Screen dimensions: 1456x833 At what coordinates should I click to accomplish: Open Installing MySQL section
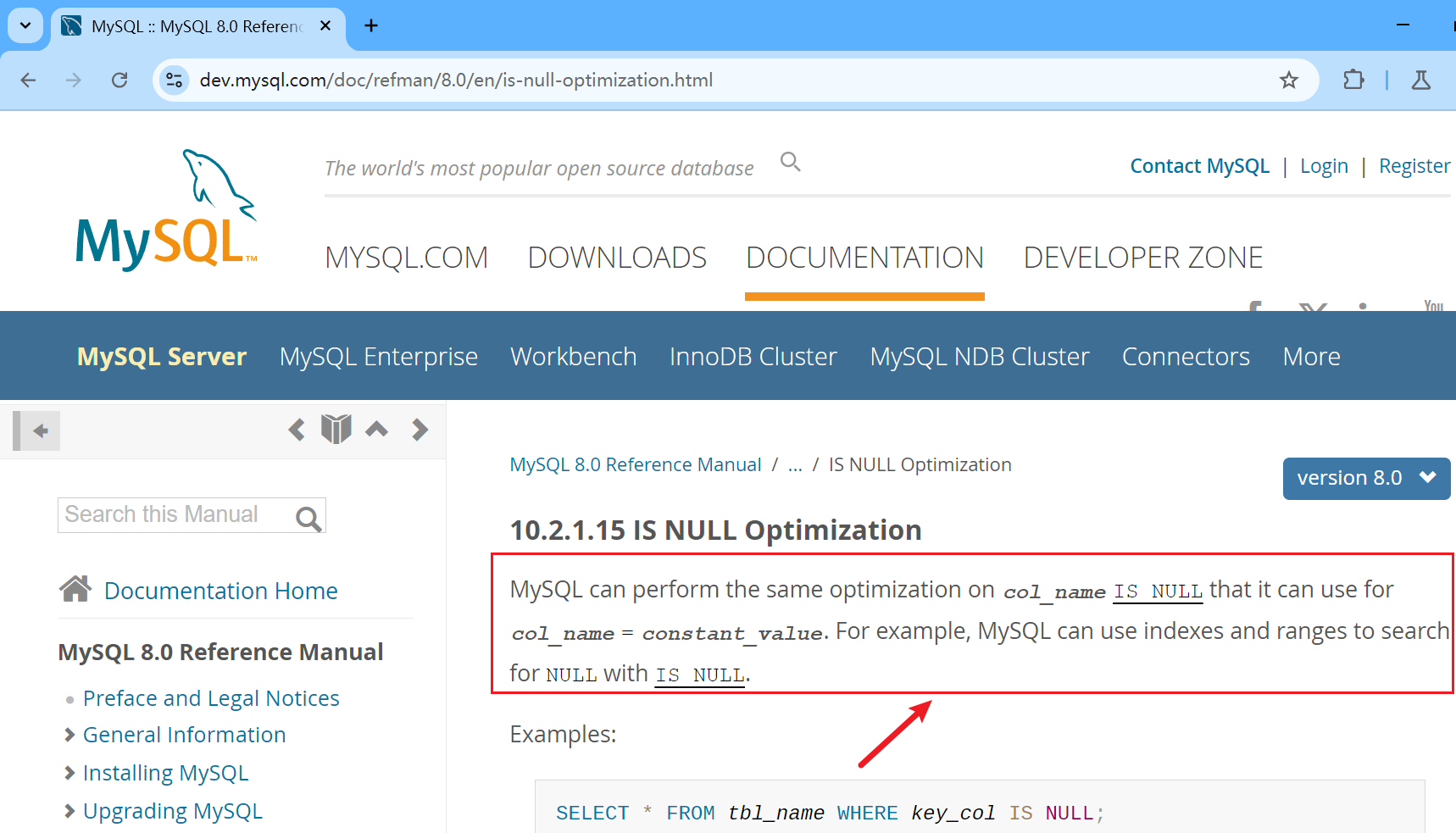(x=166, y=773)
